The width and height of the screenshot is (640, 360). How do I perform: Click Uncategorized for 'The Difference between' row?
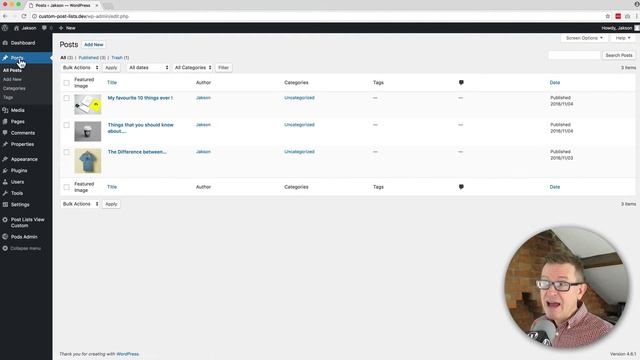(299, 152)
